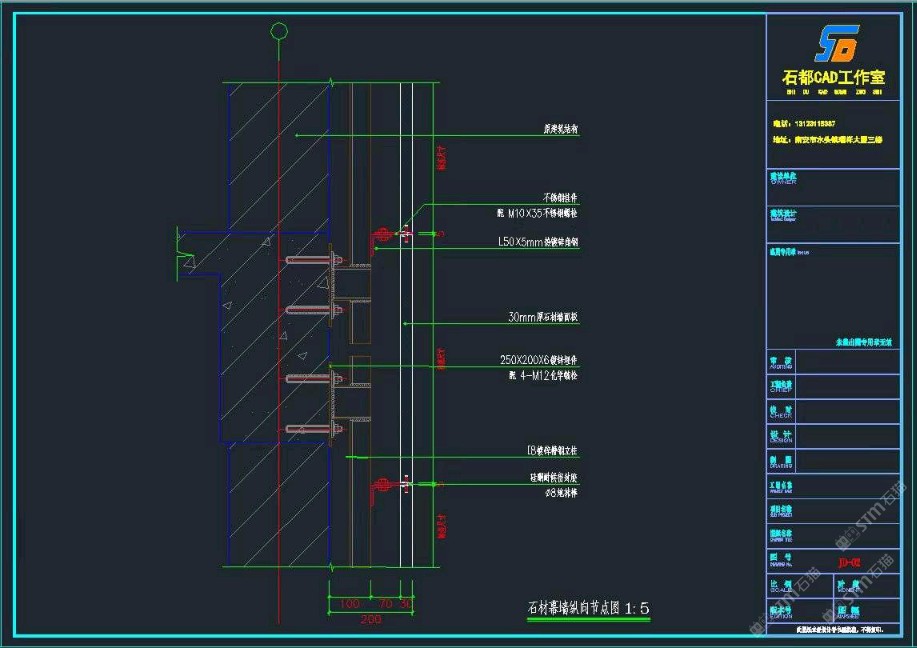
Task: Select the grid axis bubble circle at top
Action: tap(279, 32)
